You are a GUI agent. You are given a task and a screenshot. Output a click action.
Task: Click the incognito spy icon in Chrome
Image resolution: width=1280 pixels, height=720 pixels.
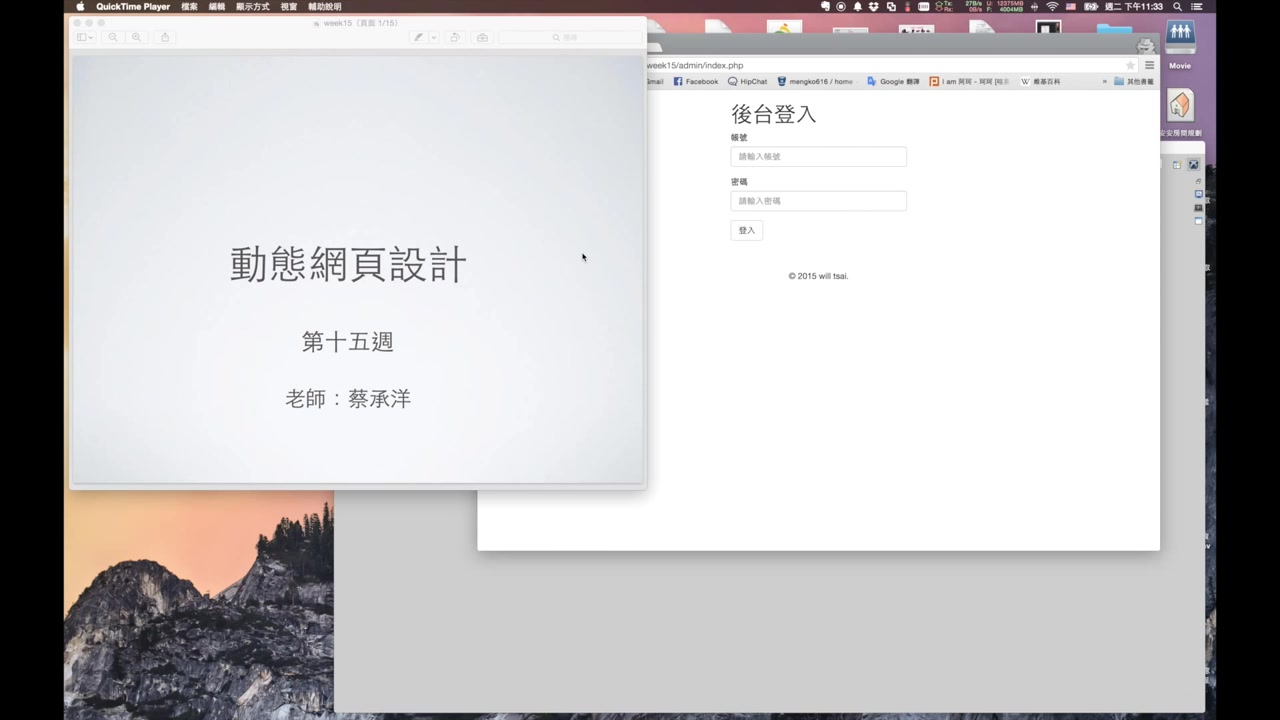(x=1146, y=45)
